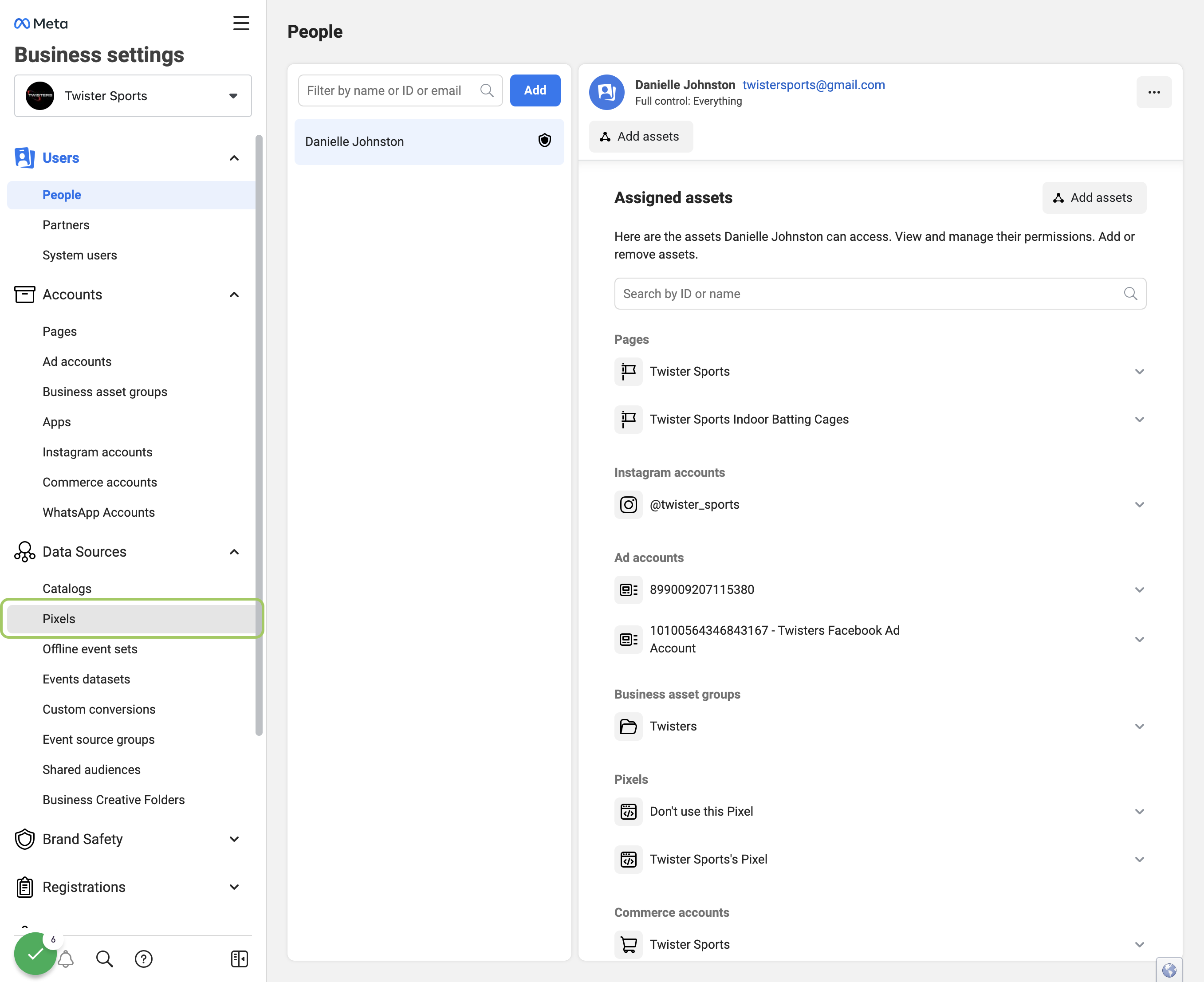Select People in the sidebar
This screenshot has height=982, width=1204.
(131, 195)
